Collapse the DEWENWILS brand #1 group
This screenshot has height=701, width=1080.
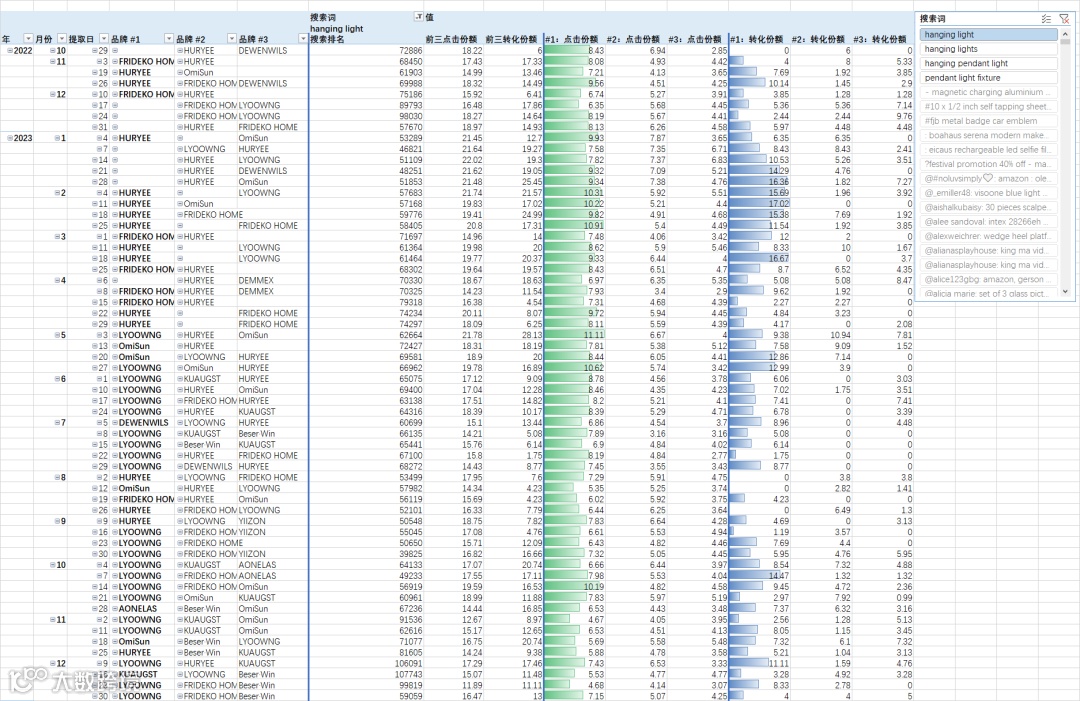115,422
